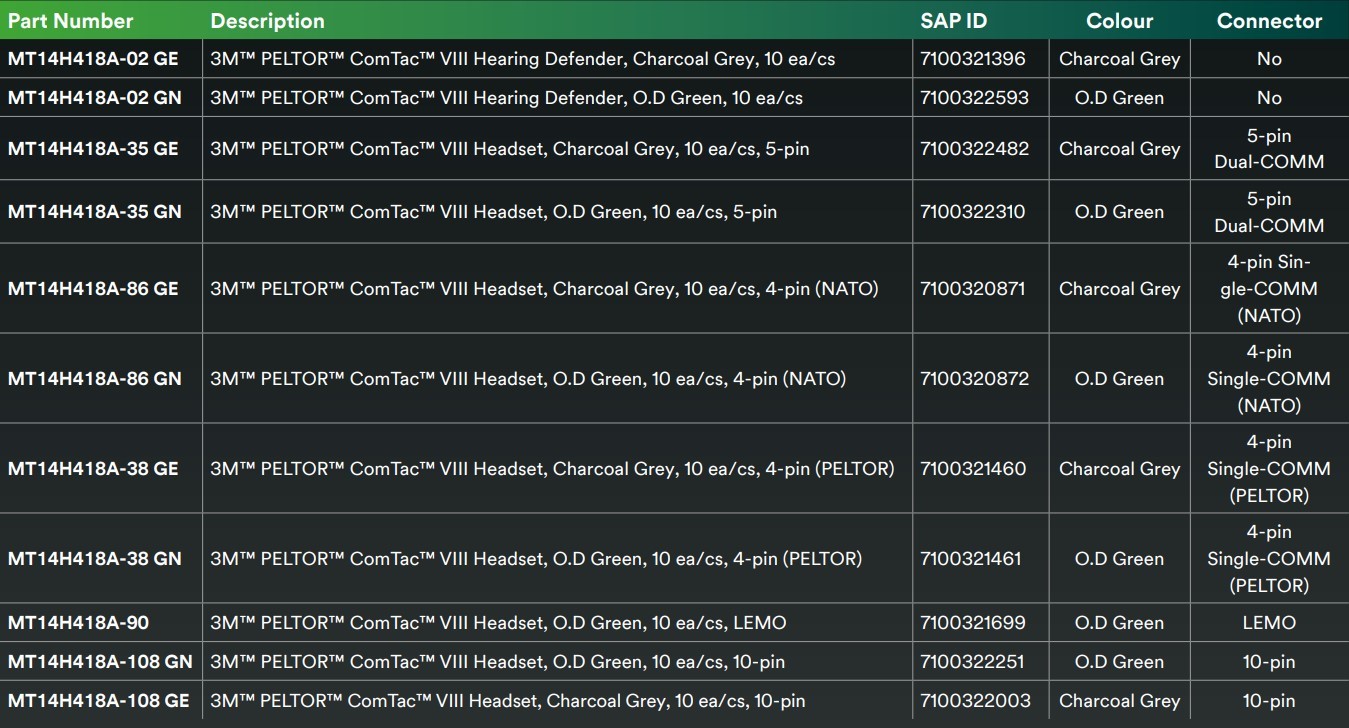Click the Charcoal Grey 4-pin (PELTOR) headset description
The image size is (1349, 728).
552,469
